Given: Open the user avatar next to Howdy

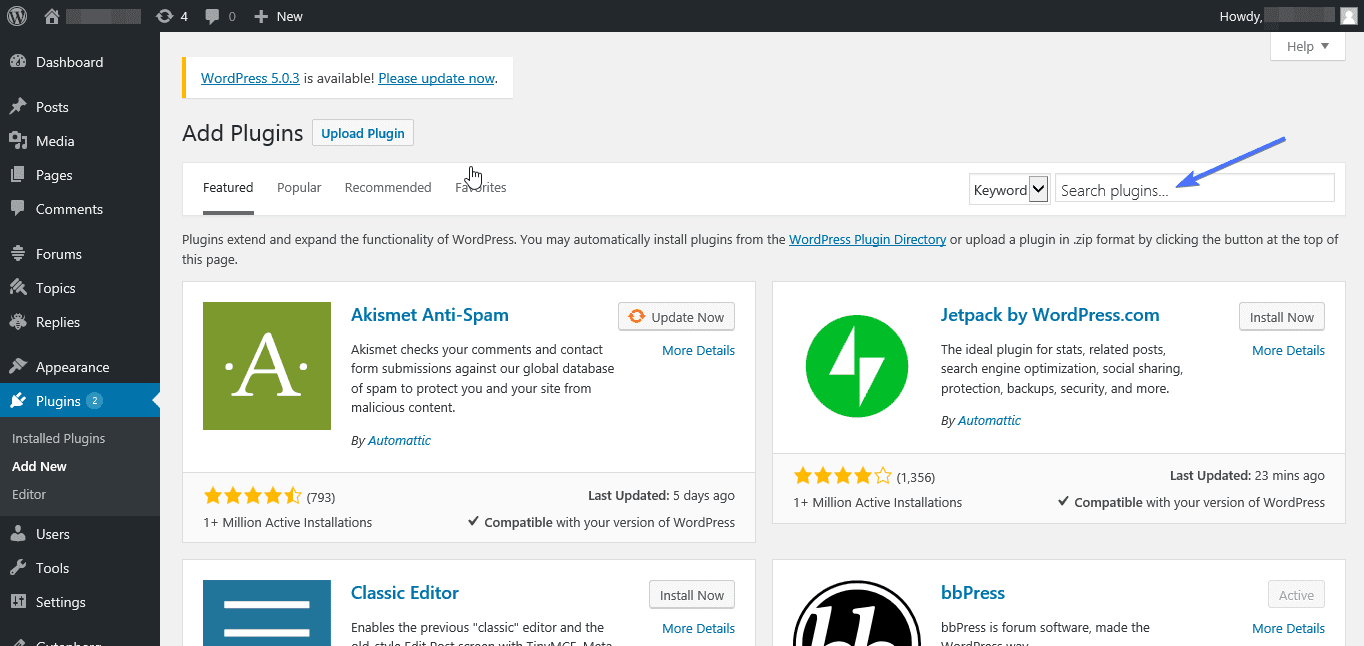Looking at the screenshot, I should pyautogui.click(x=1349, y=16).
